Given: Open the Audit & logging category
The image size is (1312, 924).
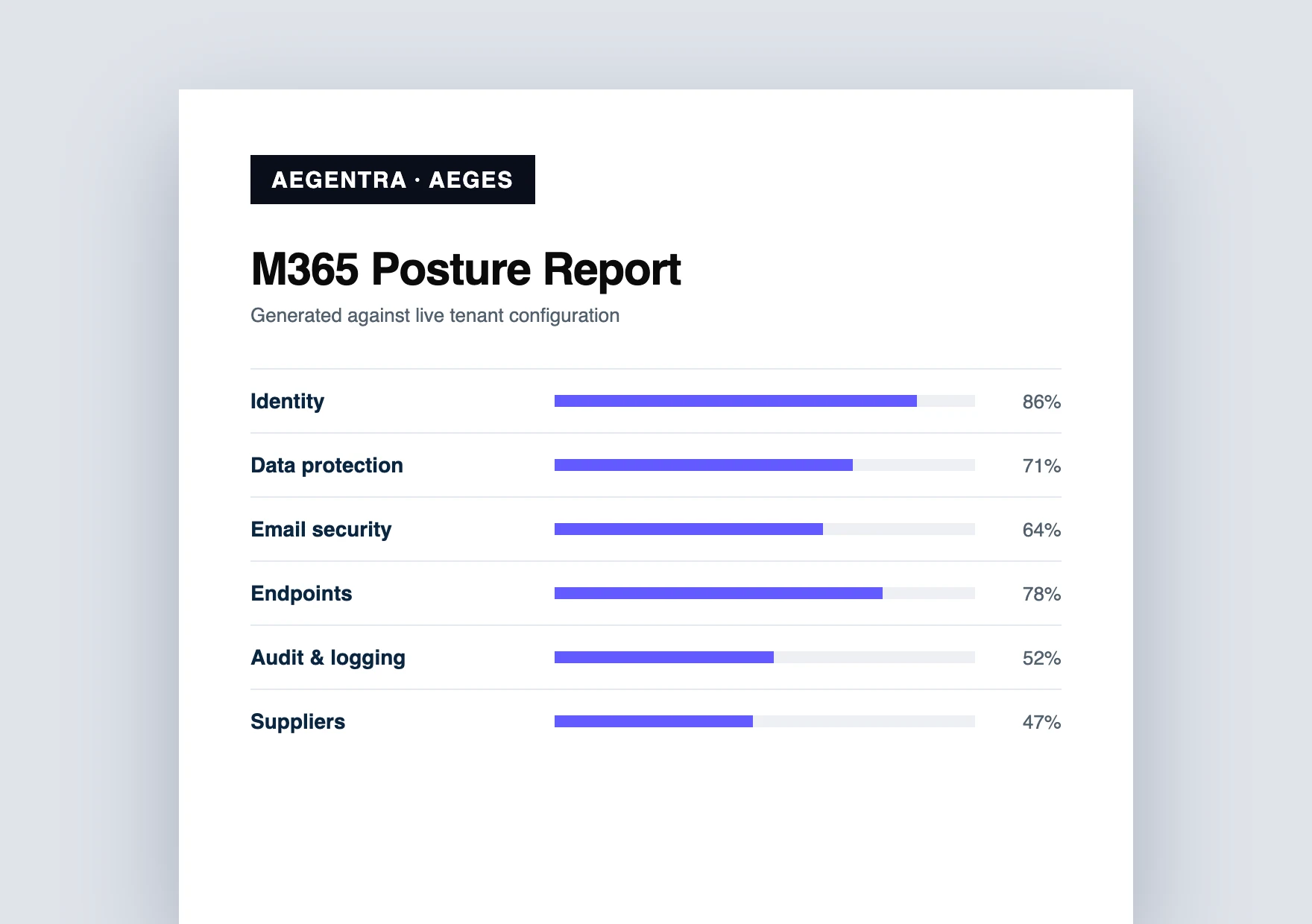Looking at the screenshot, I should click(x=656, y=657).
